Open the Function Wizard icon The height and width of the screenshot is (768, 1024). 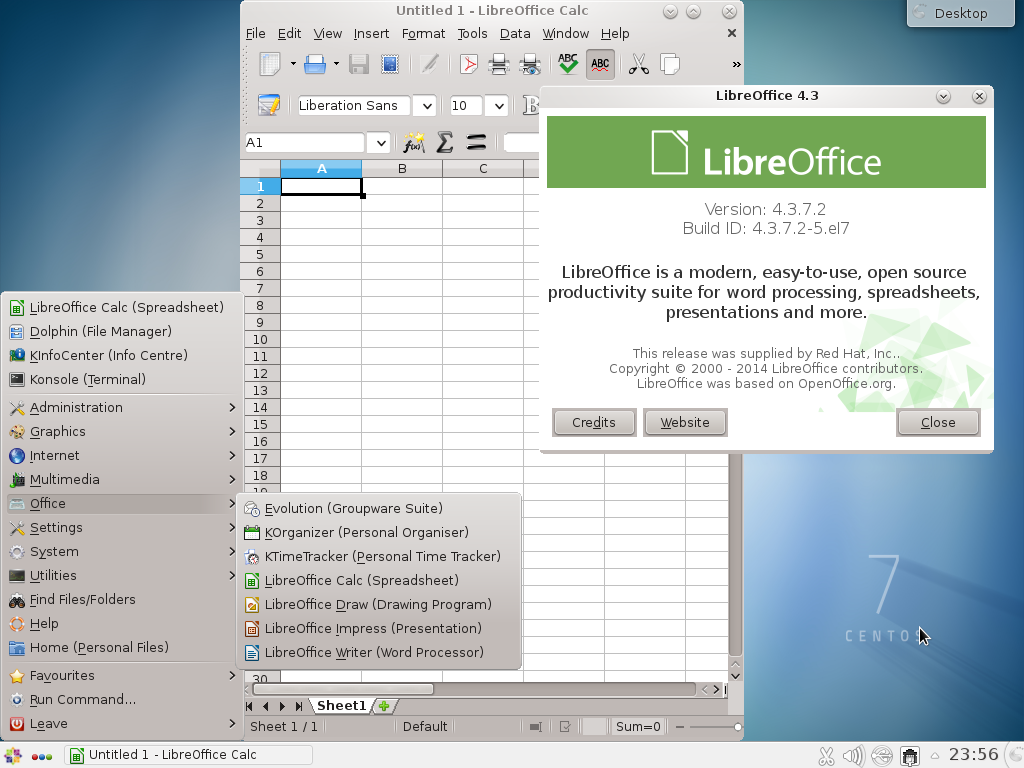click(x=413, y=142)
